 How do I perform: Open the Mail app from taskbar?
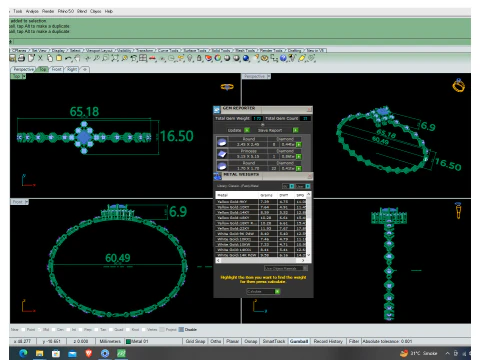tap(72, 353)
